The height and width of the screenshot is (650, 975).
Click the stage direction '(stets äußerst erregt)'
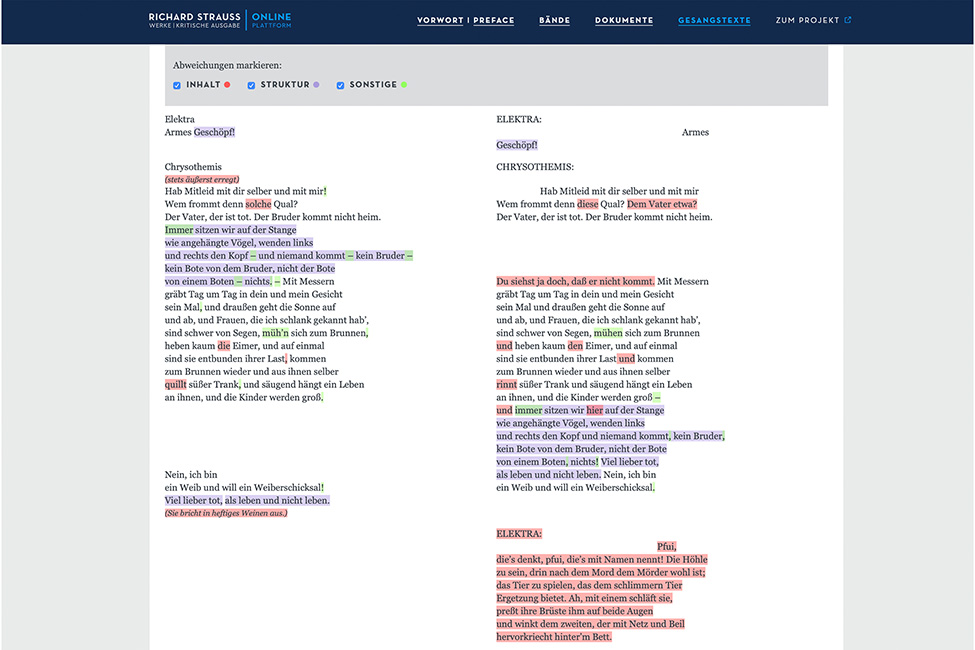coord(201,178)
